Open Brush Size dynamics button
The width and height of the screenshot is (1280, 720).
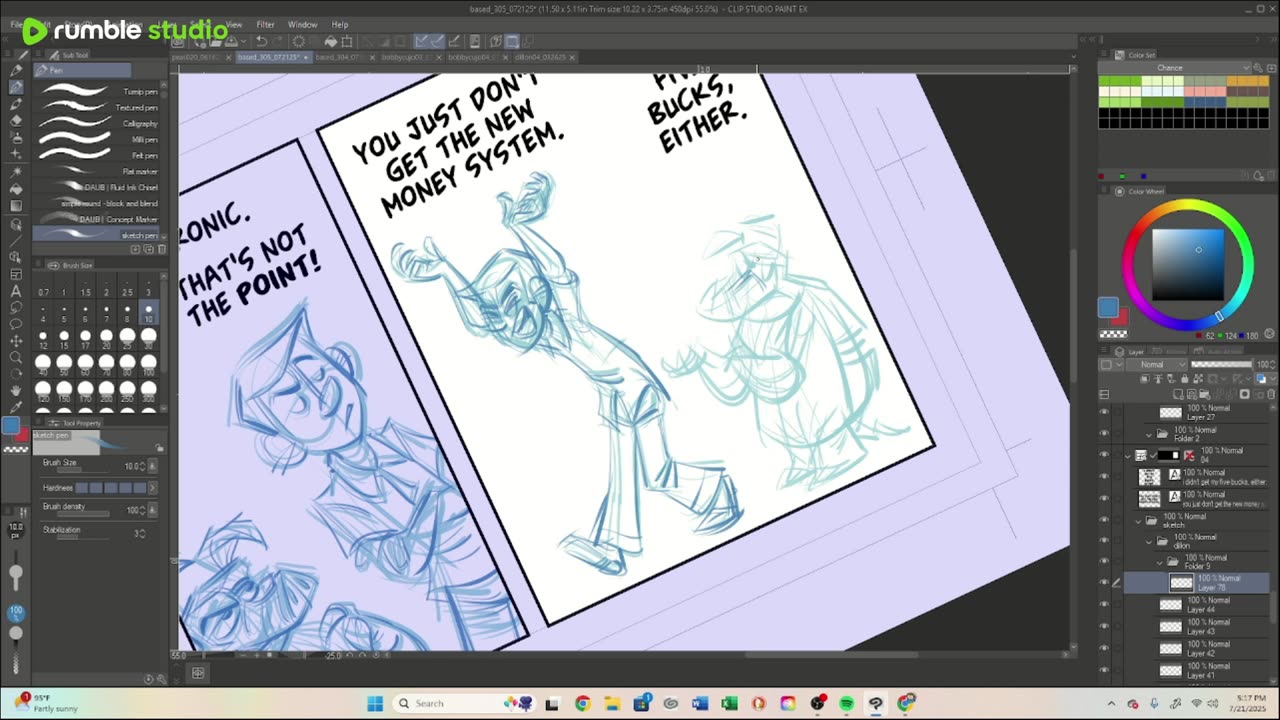click(x=153, y=466)
